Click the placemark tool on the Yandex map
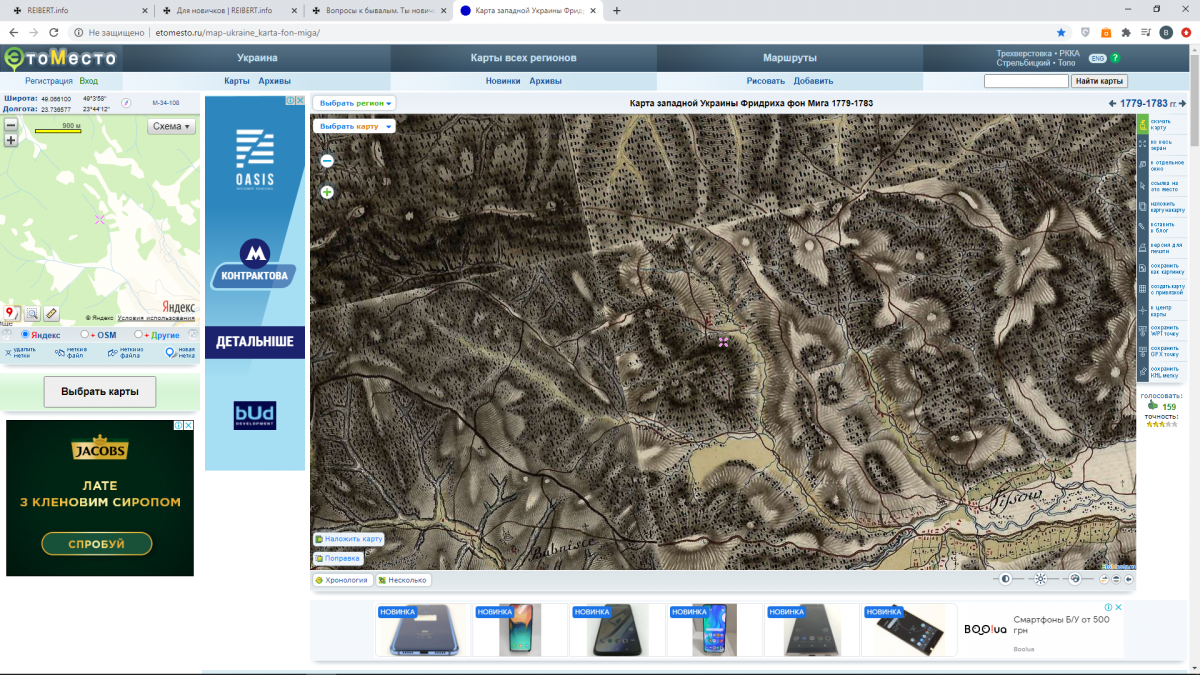 (x=13, y=314)
